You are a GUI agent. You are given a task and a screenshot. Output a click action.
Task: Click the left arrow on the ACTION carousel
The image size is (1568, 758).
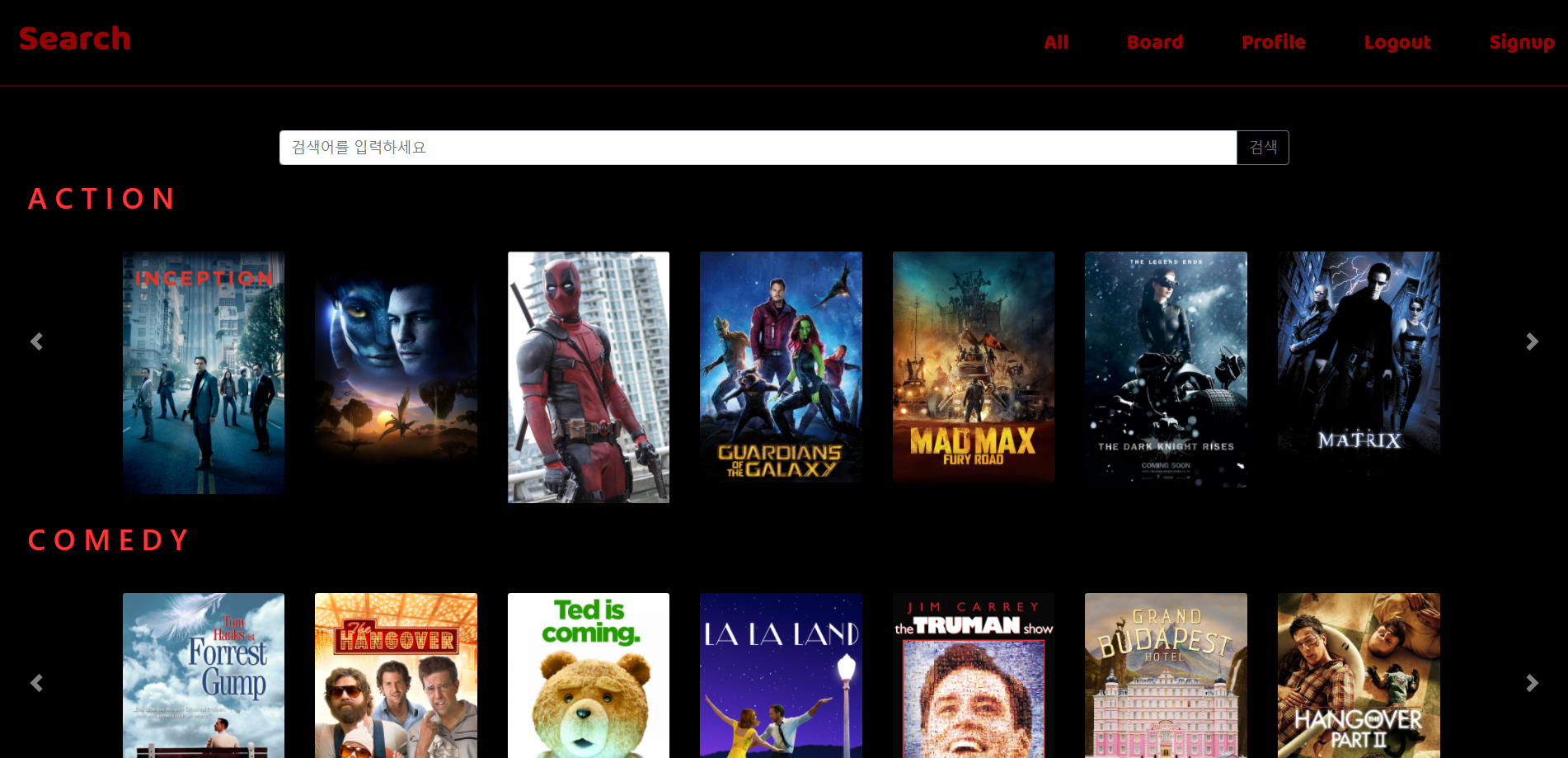(x=36, y=341)
